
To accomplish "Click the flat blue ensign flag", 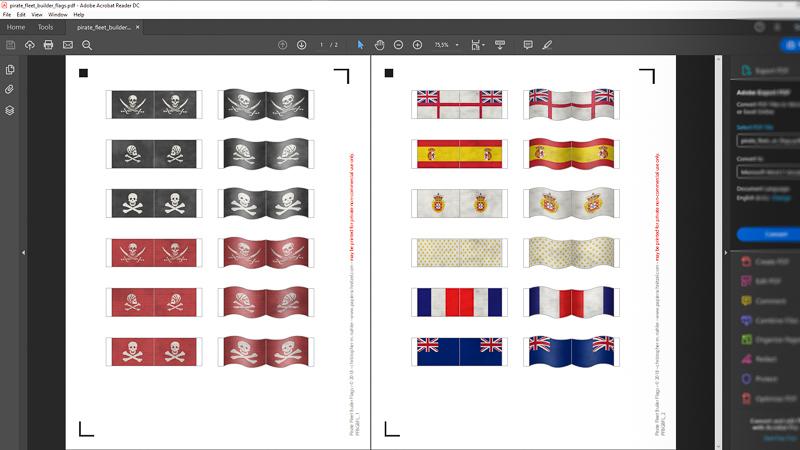I will click(459, 351).
